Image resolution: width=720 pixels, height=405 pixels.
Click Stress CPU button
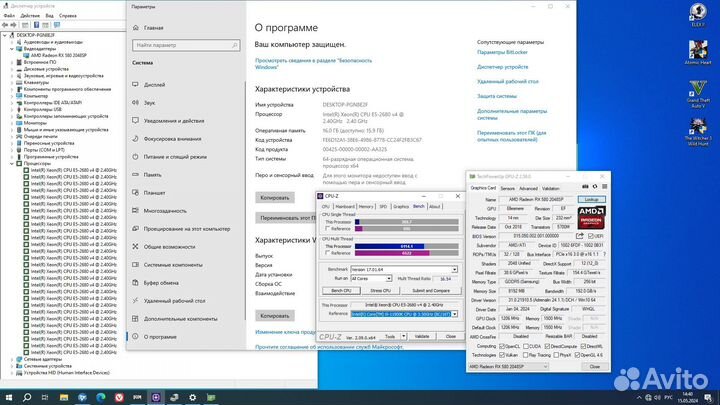[380, 291]
